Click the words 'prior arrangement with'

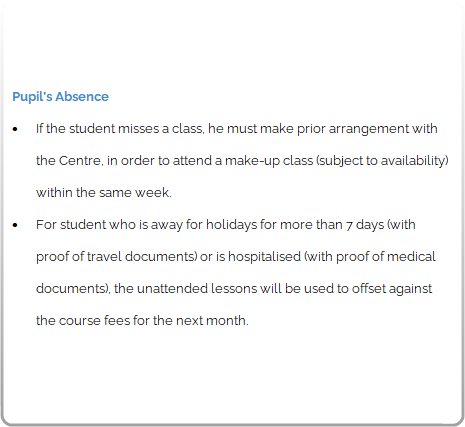[367, 129]
